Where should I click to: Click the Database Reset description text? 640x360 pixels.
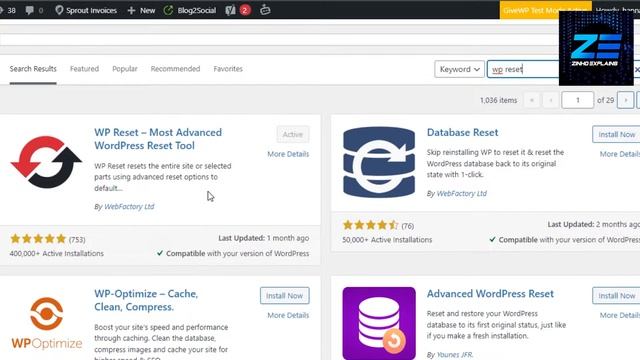coord(495,163)
